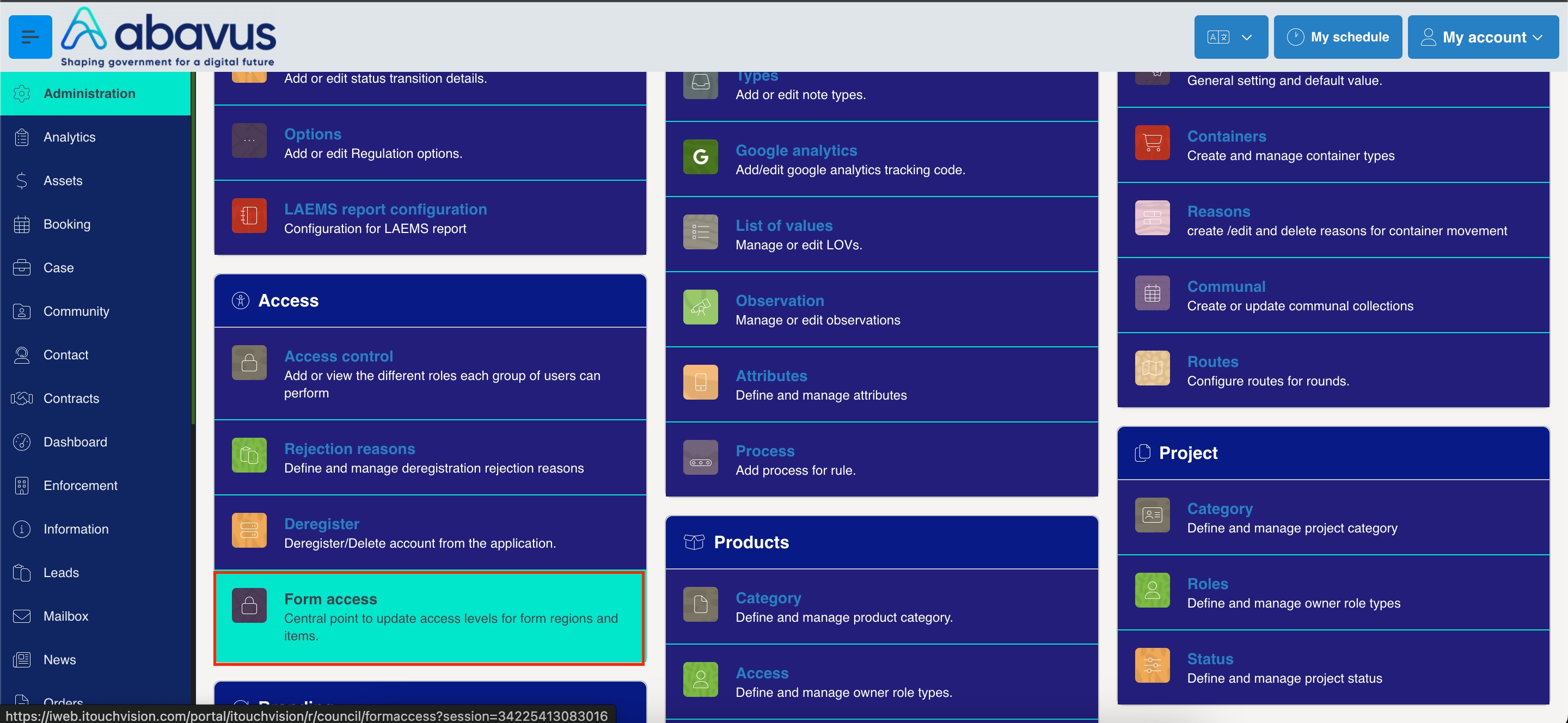Click the Enforcement sidebar icon
The height and width of the screenshot is (723, 1568).
22,486
